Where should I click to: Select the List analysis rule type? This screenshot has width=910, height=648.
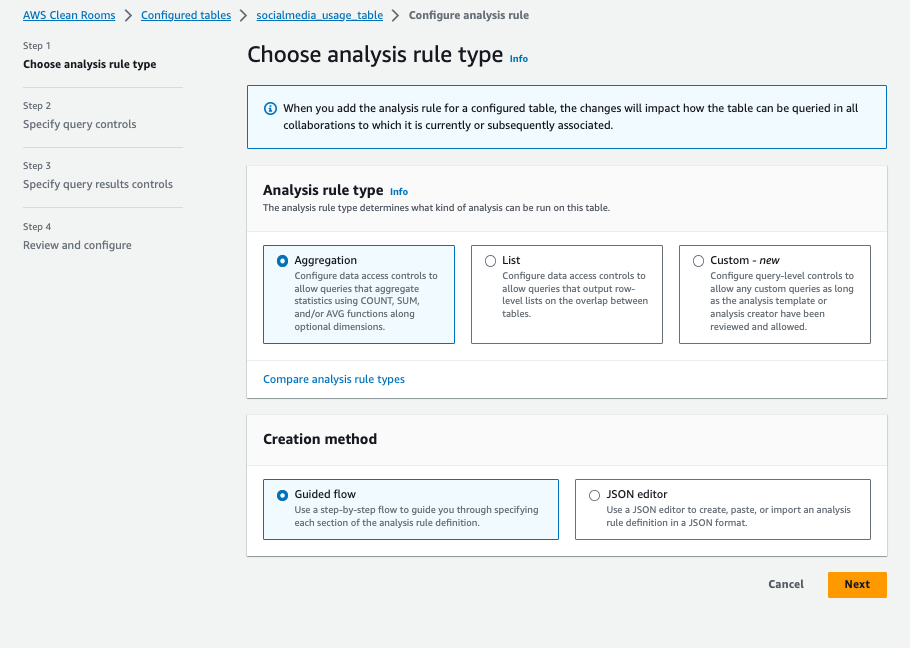tap(490, 261)
